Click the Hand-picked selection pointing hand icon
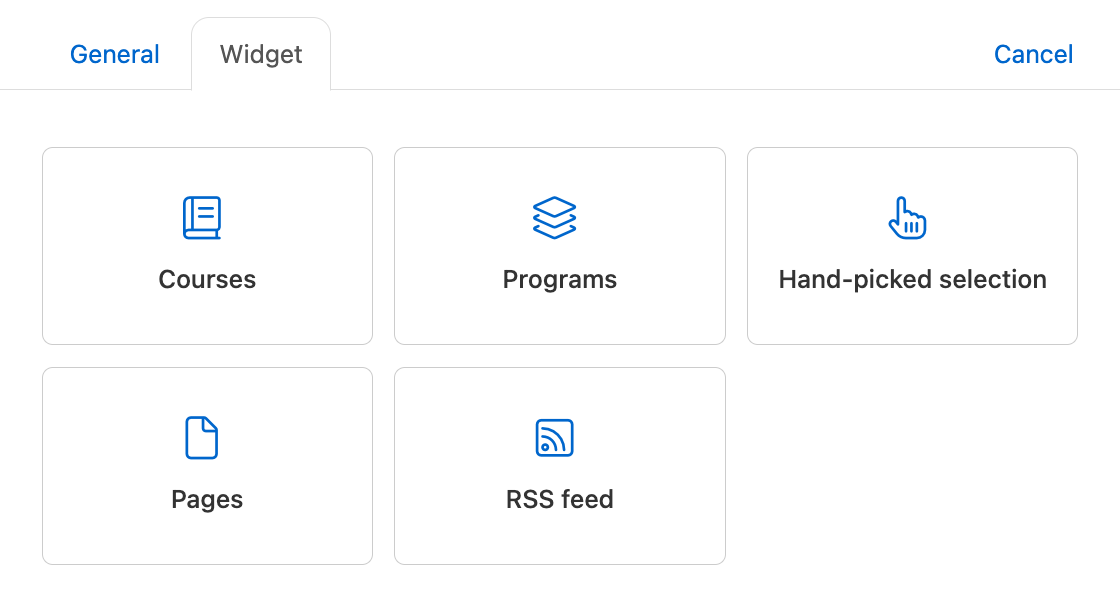This screenshot has height=612, width=1120. (x=907, y=218)
